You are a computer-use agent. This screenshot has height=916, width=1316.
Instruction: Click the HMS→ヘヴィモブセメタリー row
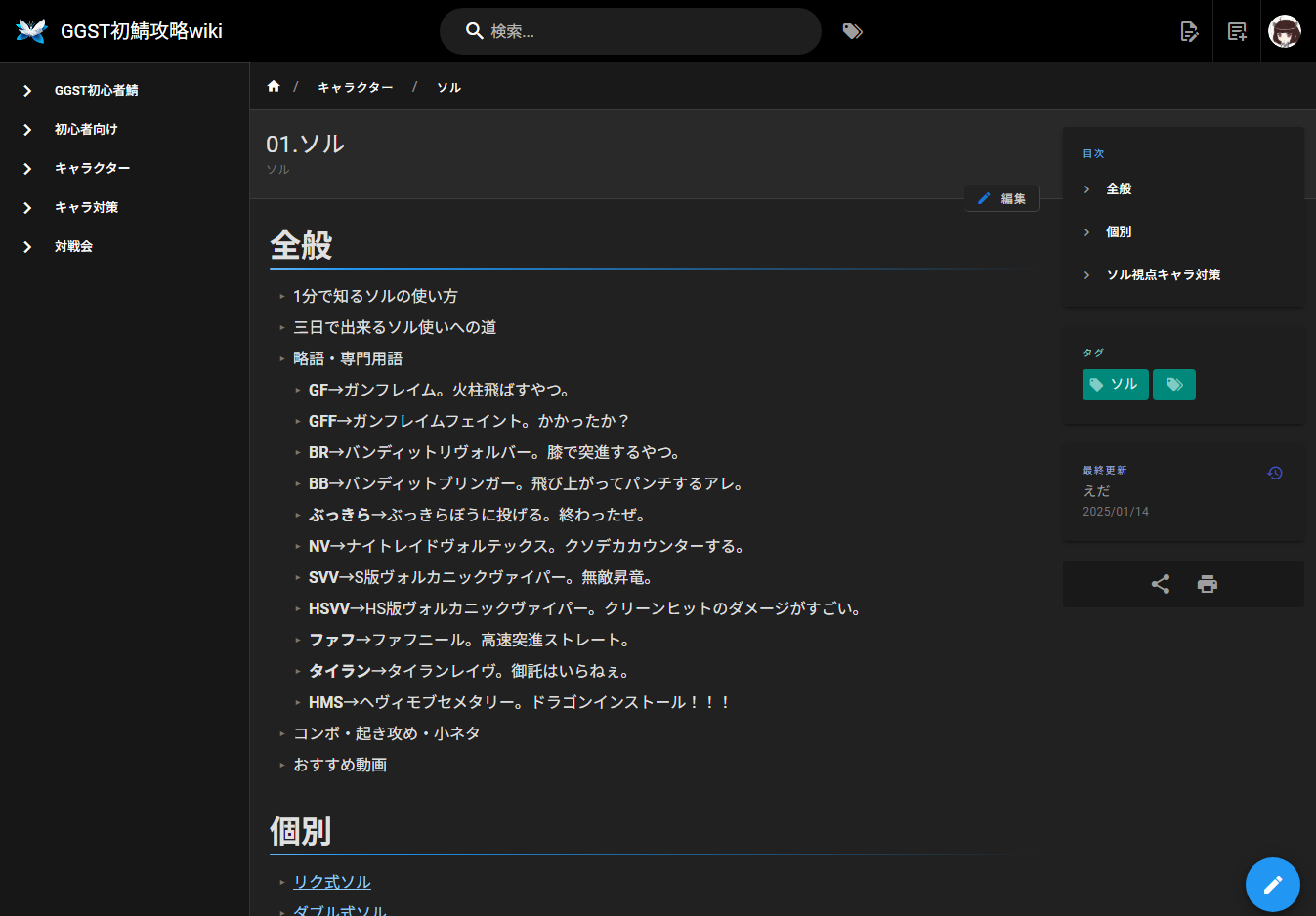(x=520, y=702)
